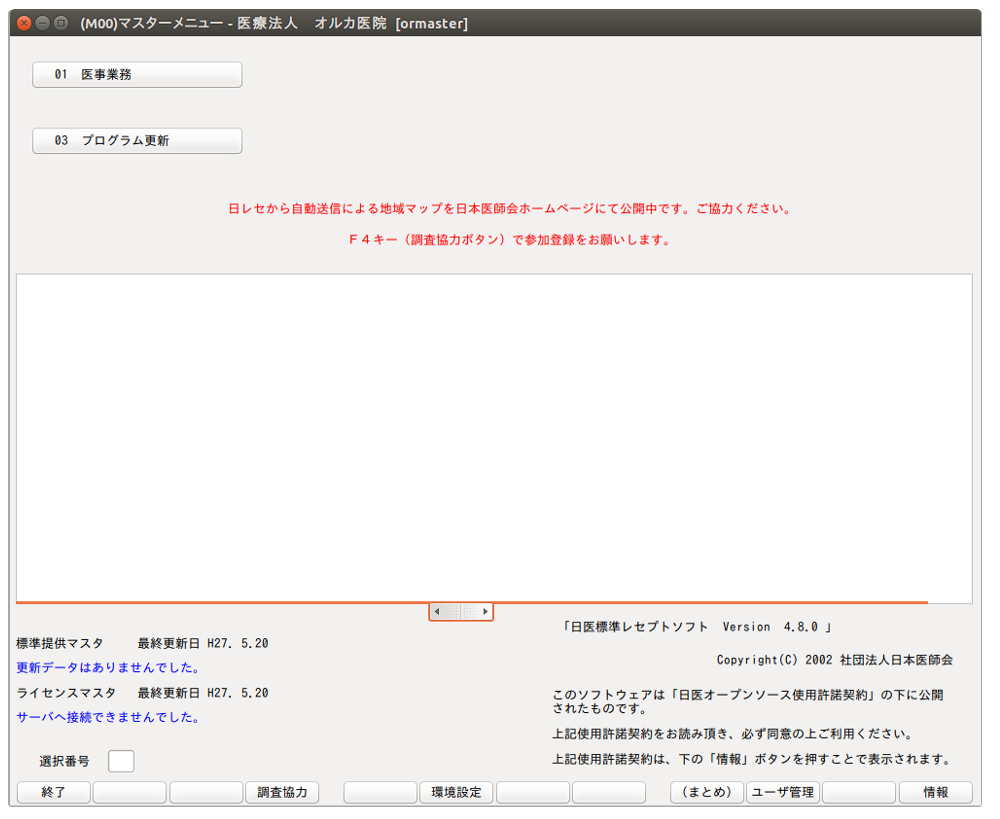Open 環境設定 button
This screenshot has height=819, width=1000.
coord(456,792)
